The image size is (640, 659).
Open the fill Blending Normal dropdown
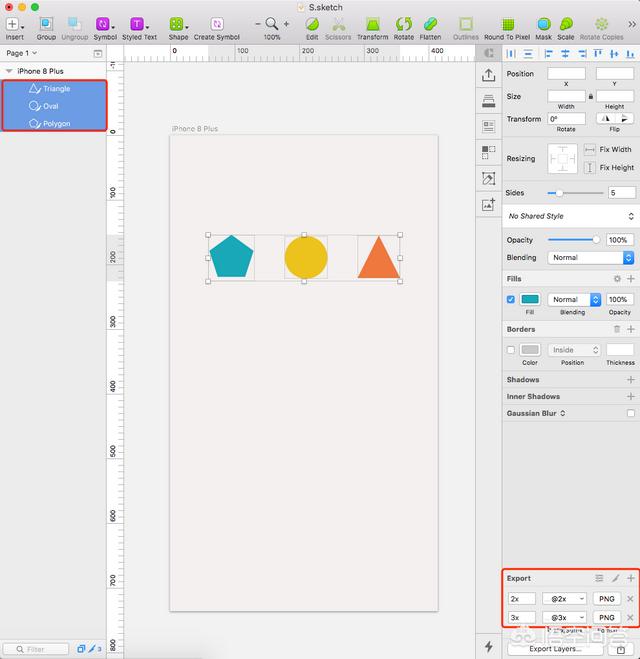[574, 299]
